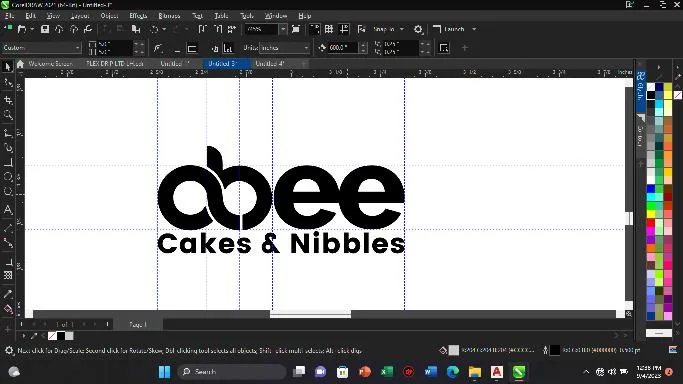The height and width of the screenshot is (384, 683).
Task: Toggle Show Guidelines button
Action: 344,29
